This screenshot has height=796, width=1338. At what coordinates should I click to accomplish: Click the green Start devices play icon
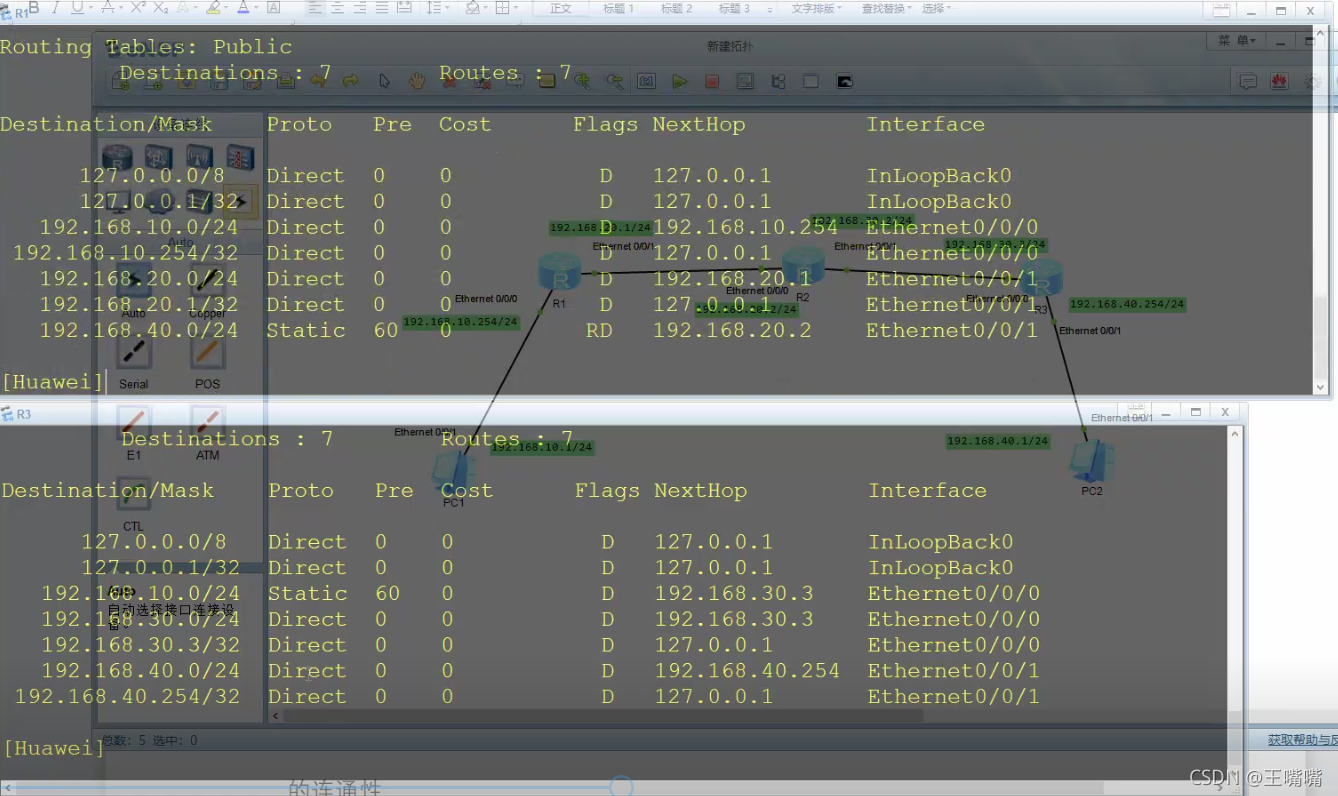point(679,82)
